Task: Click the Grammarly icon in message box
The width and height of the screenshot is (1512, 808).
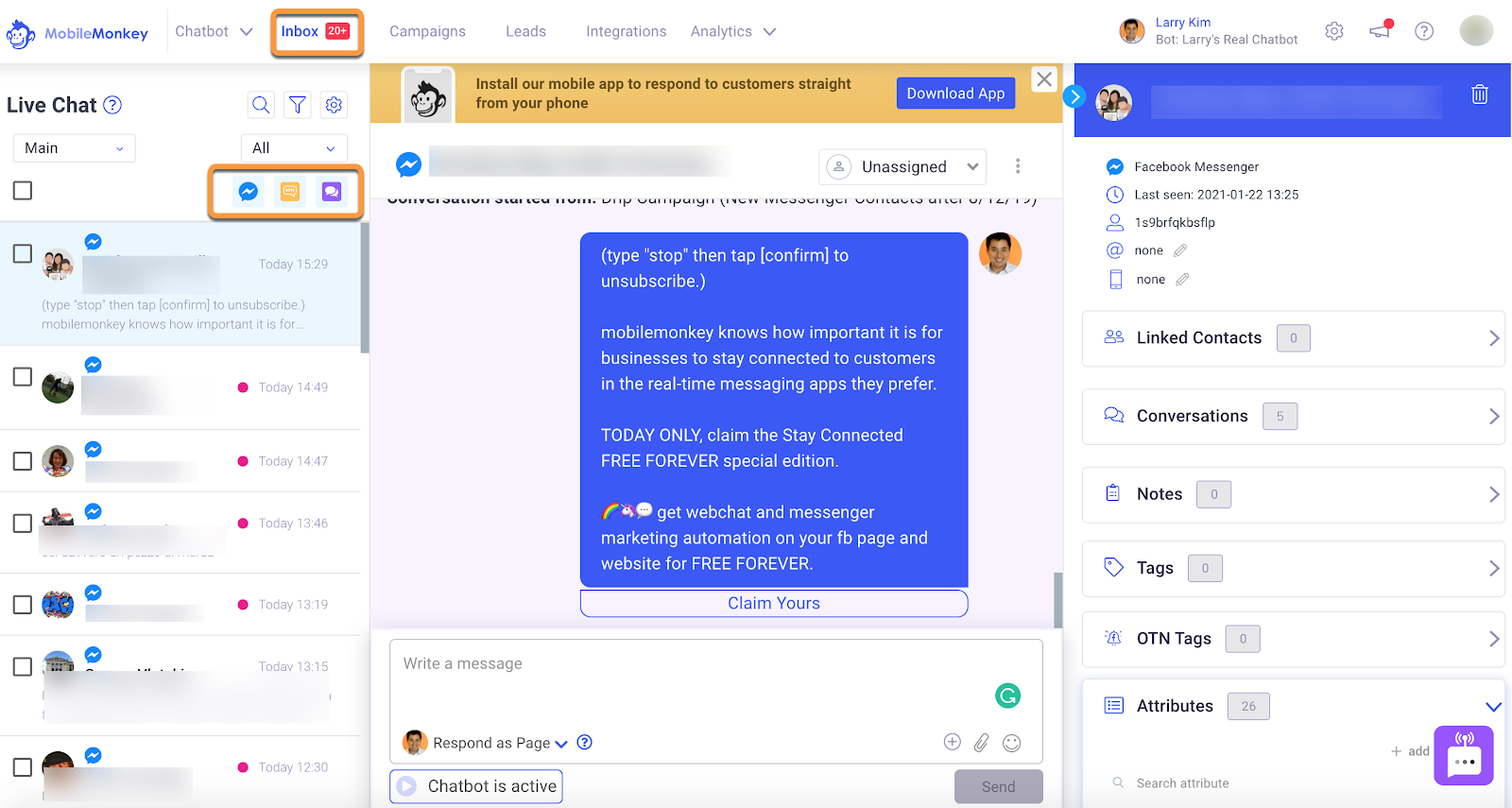Action: coord(1008,696)
